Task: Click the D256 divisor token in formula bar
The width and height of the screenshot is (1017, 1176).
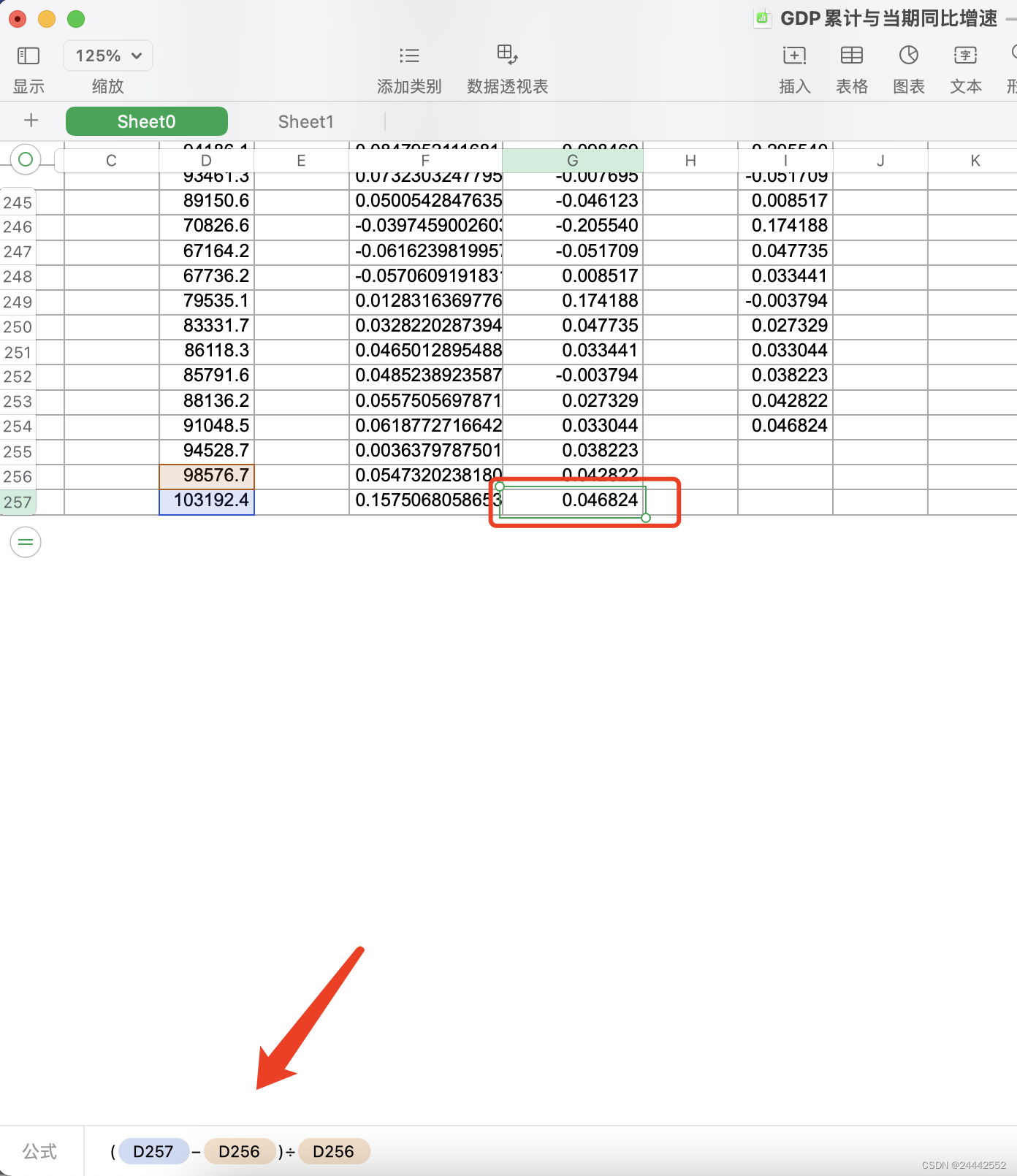Action: pos(334,1151)
